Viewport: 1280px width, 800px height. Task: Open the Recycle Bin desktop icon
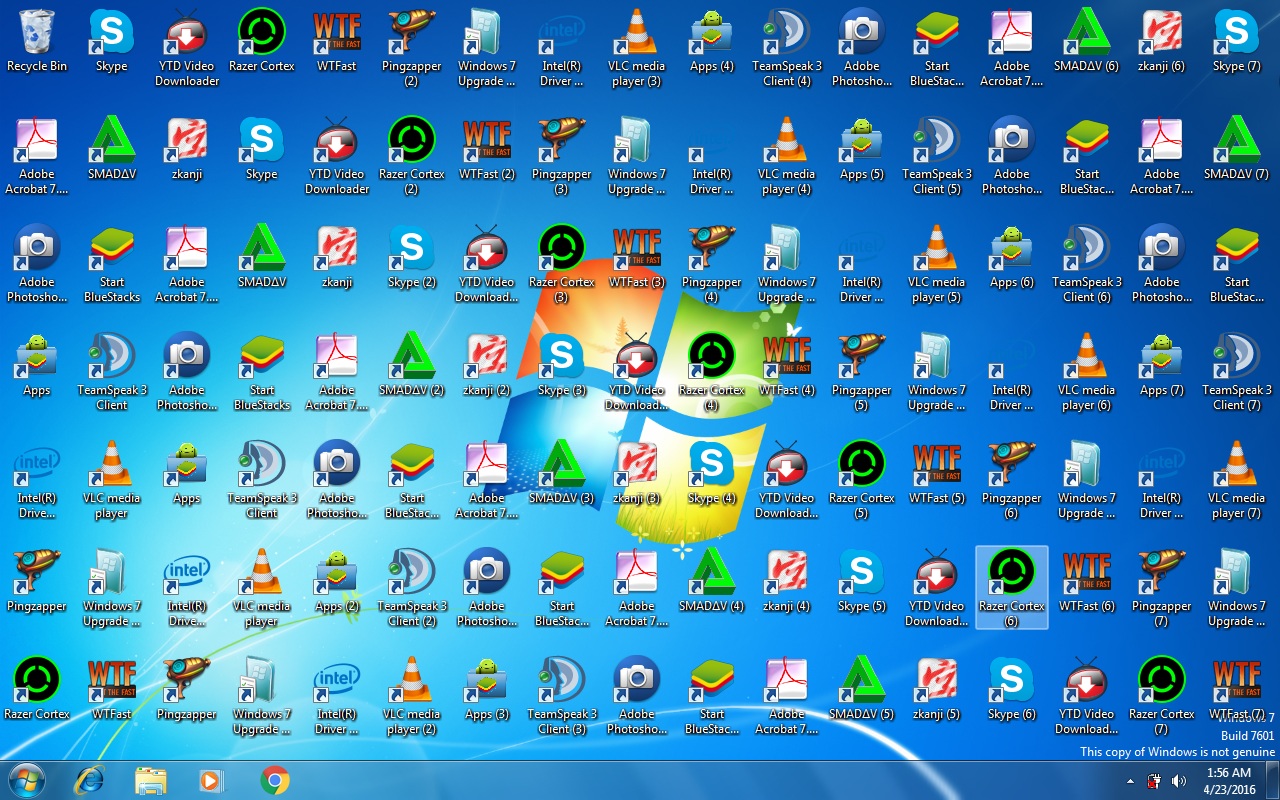pyautogui.click(x=37, y=42)
